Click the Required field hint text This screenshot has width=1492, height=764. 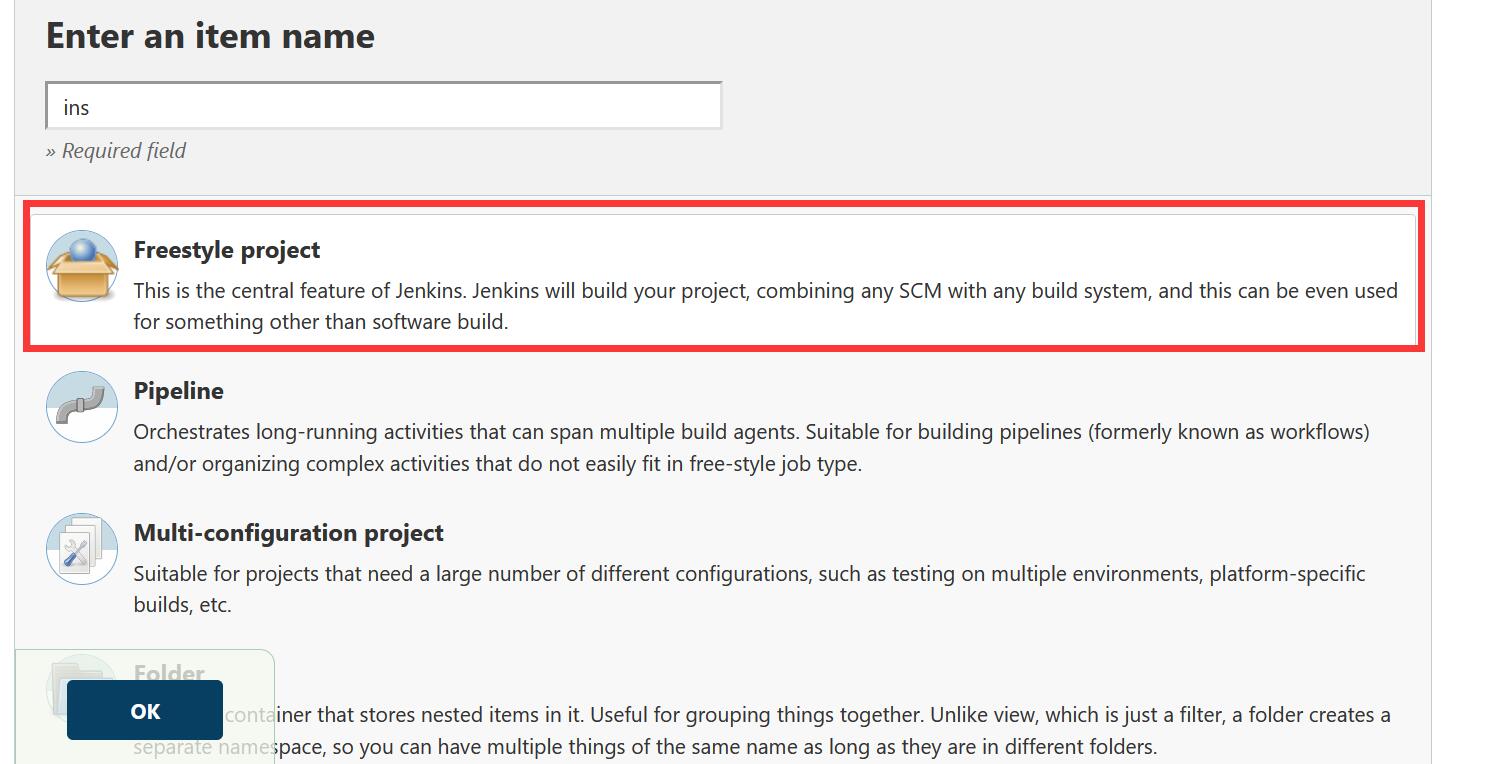(116, 151)
